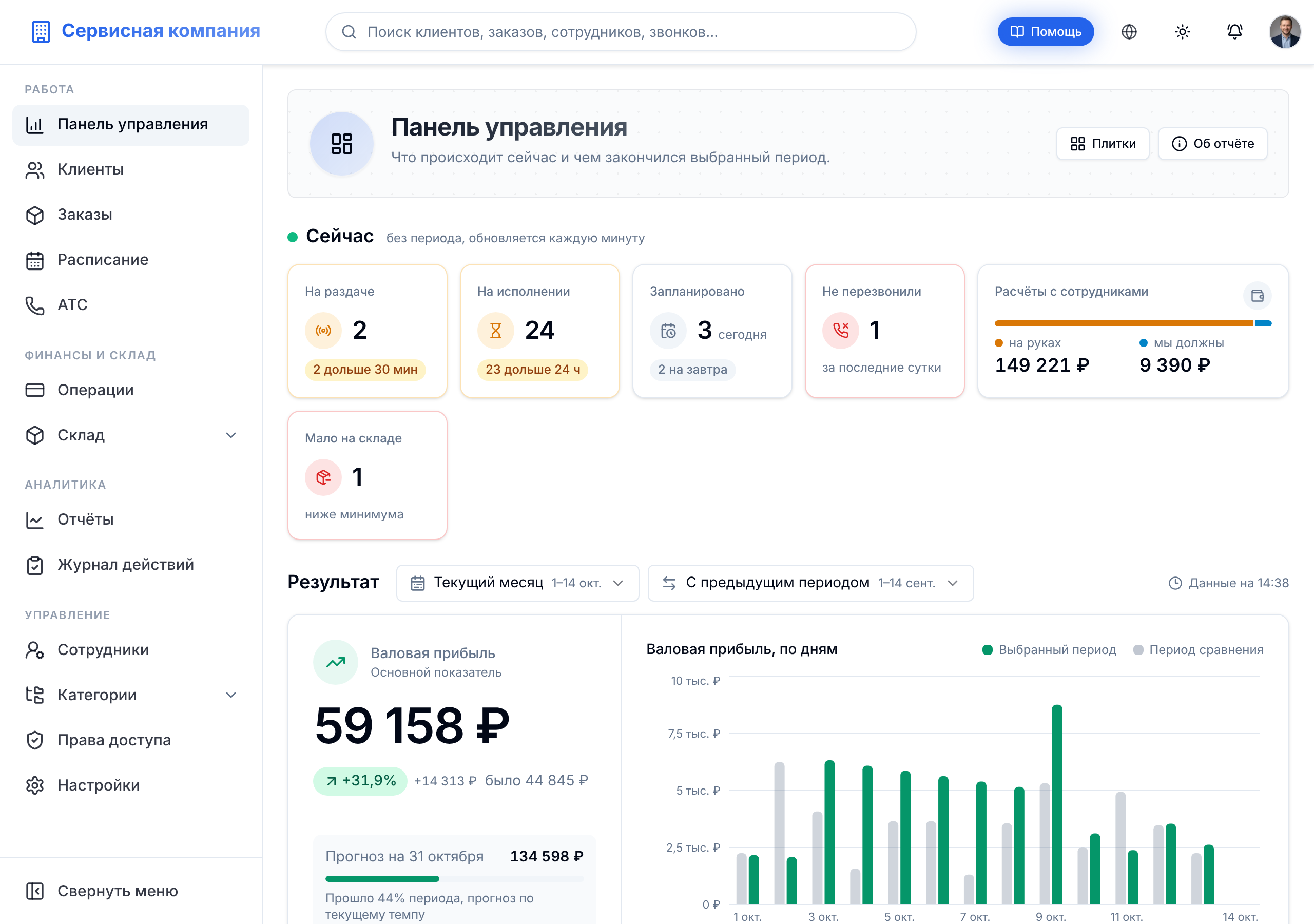Image resolution: width=1314 pixels, height=924 pixels.
Task: Click the box icon in Мало на складе
Action: (x=323, y=477)
